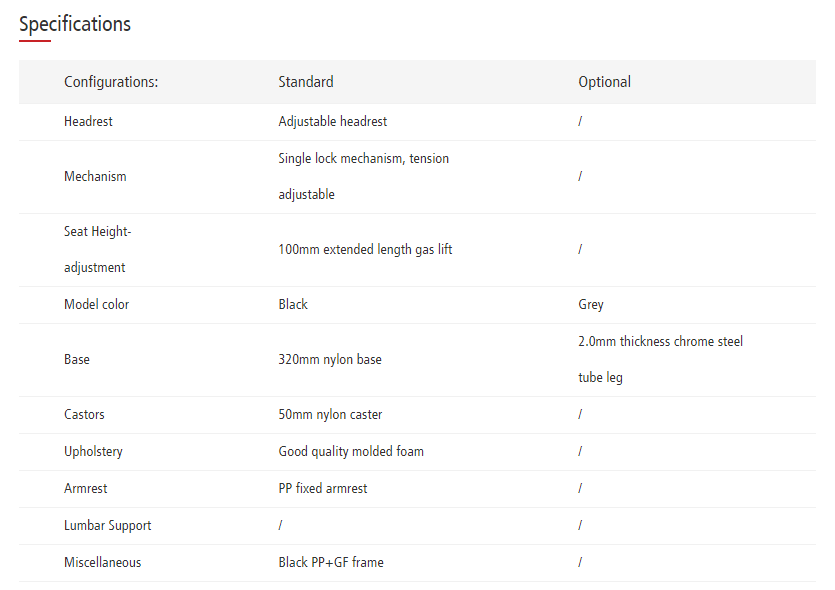Viewport: 835px width, 590px height.
Task: Click the Optional column header
Action: point(604,82)
